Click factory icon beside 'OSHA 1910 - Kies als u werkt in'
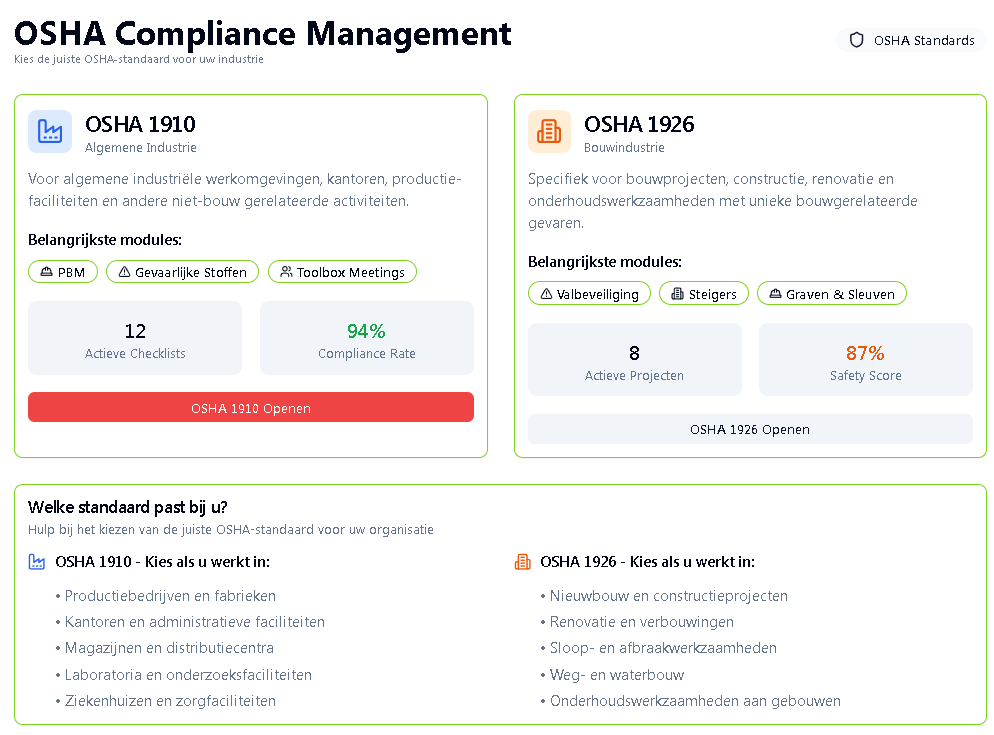This screenshot has height=735, width=994. [37, 562]
